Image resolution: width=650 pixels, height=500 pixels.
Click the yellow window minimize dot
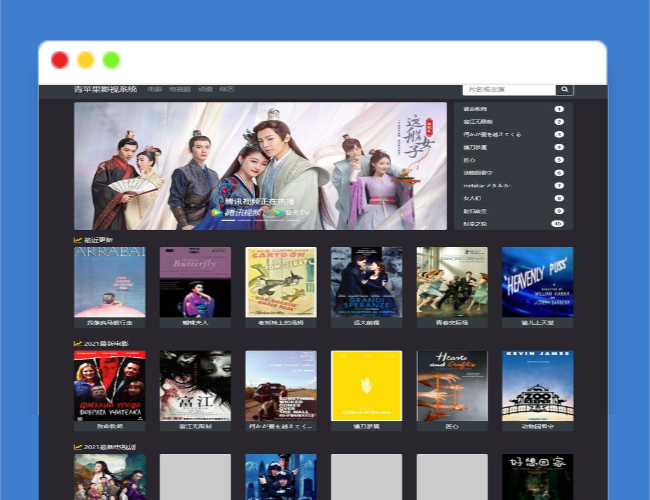click(x=86, y=60)
